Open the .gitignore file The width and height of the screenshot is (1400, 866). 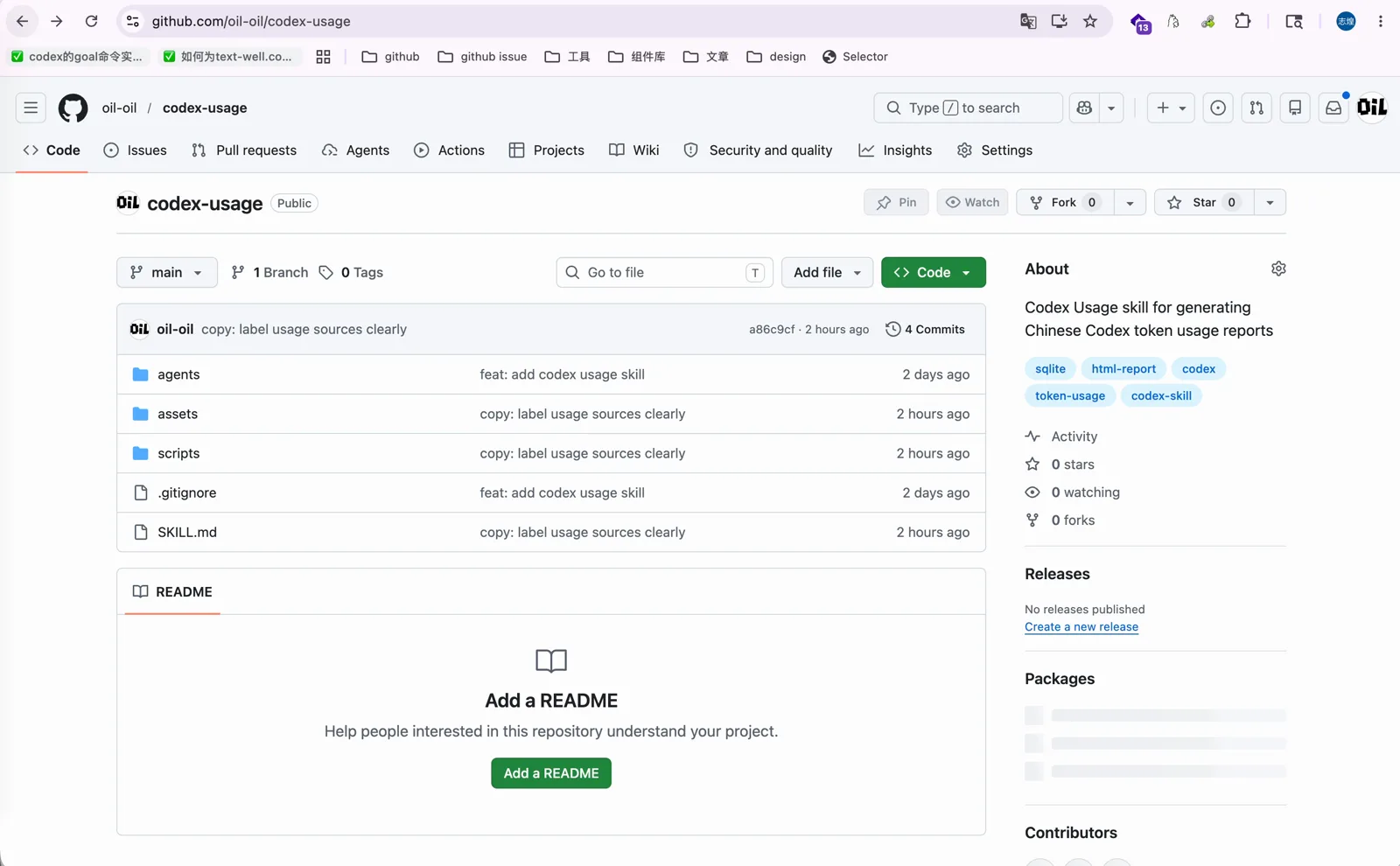(x=187, y=492)
